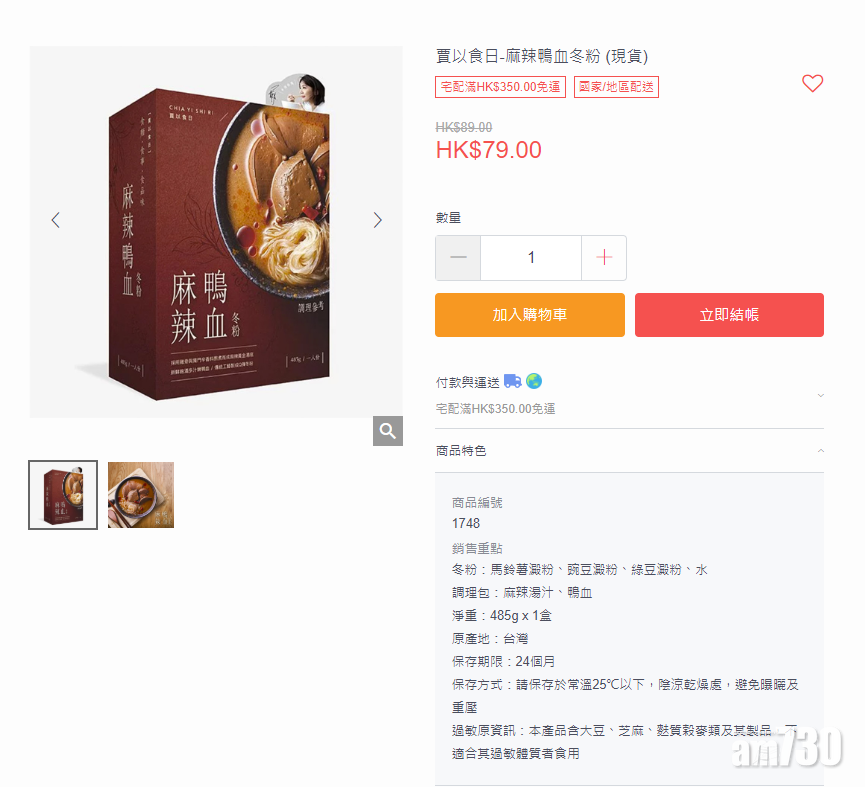Click main product box image
The image size is (865, 787).
(216, 232)
